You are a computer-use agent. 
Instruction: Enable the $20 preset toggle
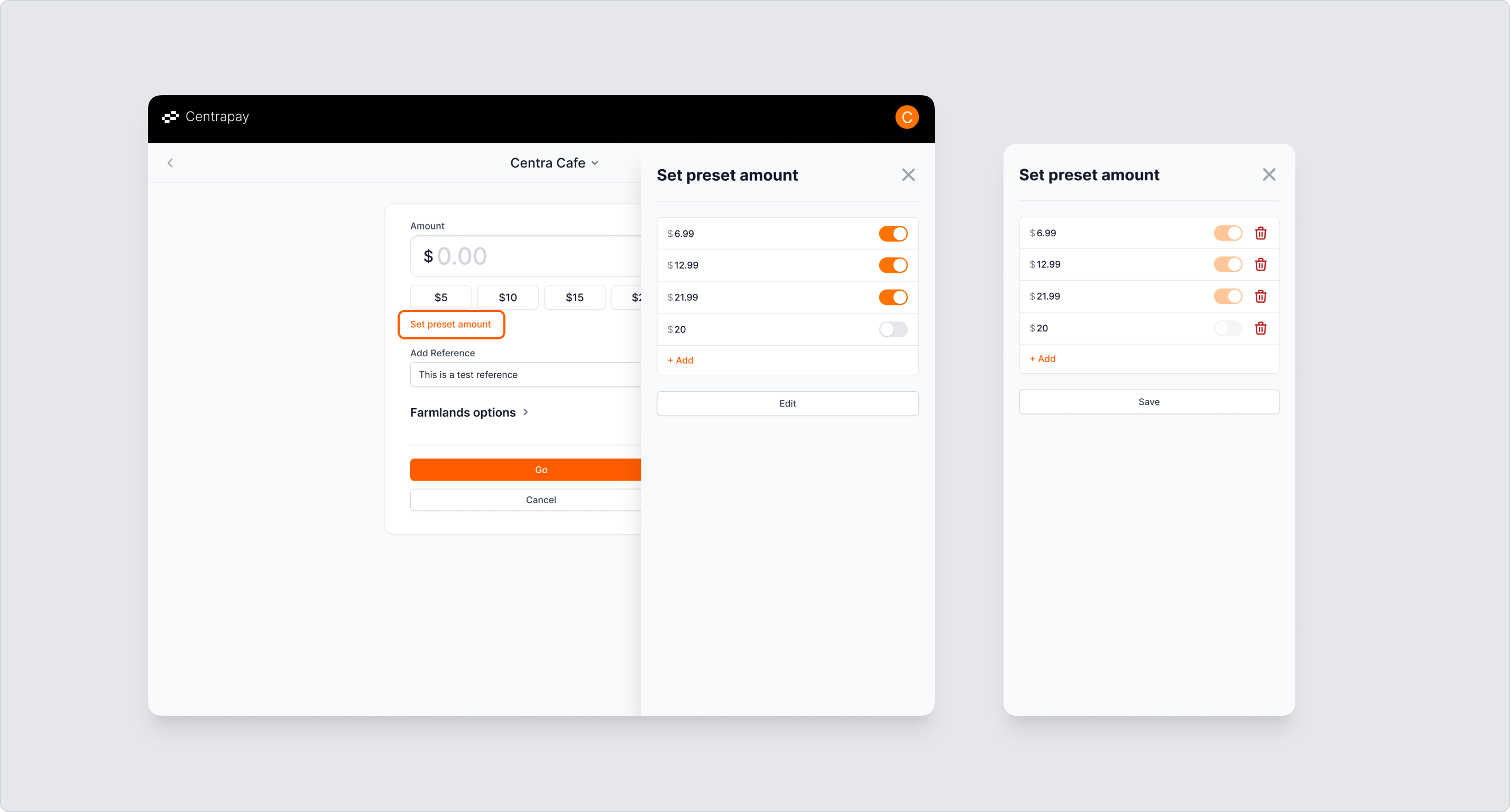pos(893,329)
